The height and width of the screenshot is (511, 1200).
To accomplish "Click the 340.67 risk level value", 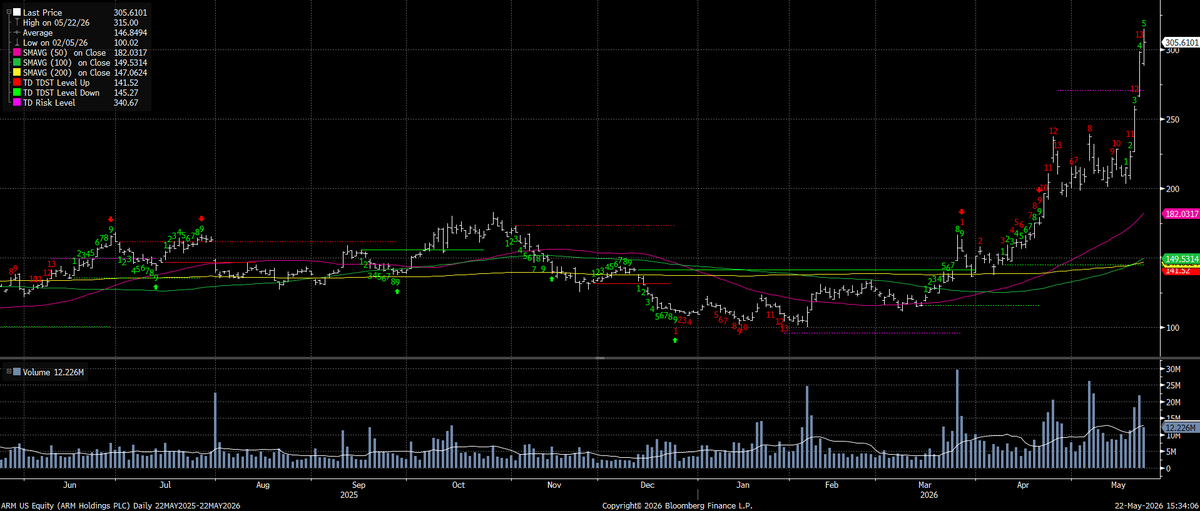I will (126, 102).
